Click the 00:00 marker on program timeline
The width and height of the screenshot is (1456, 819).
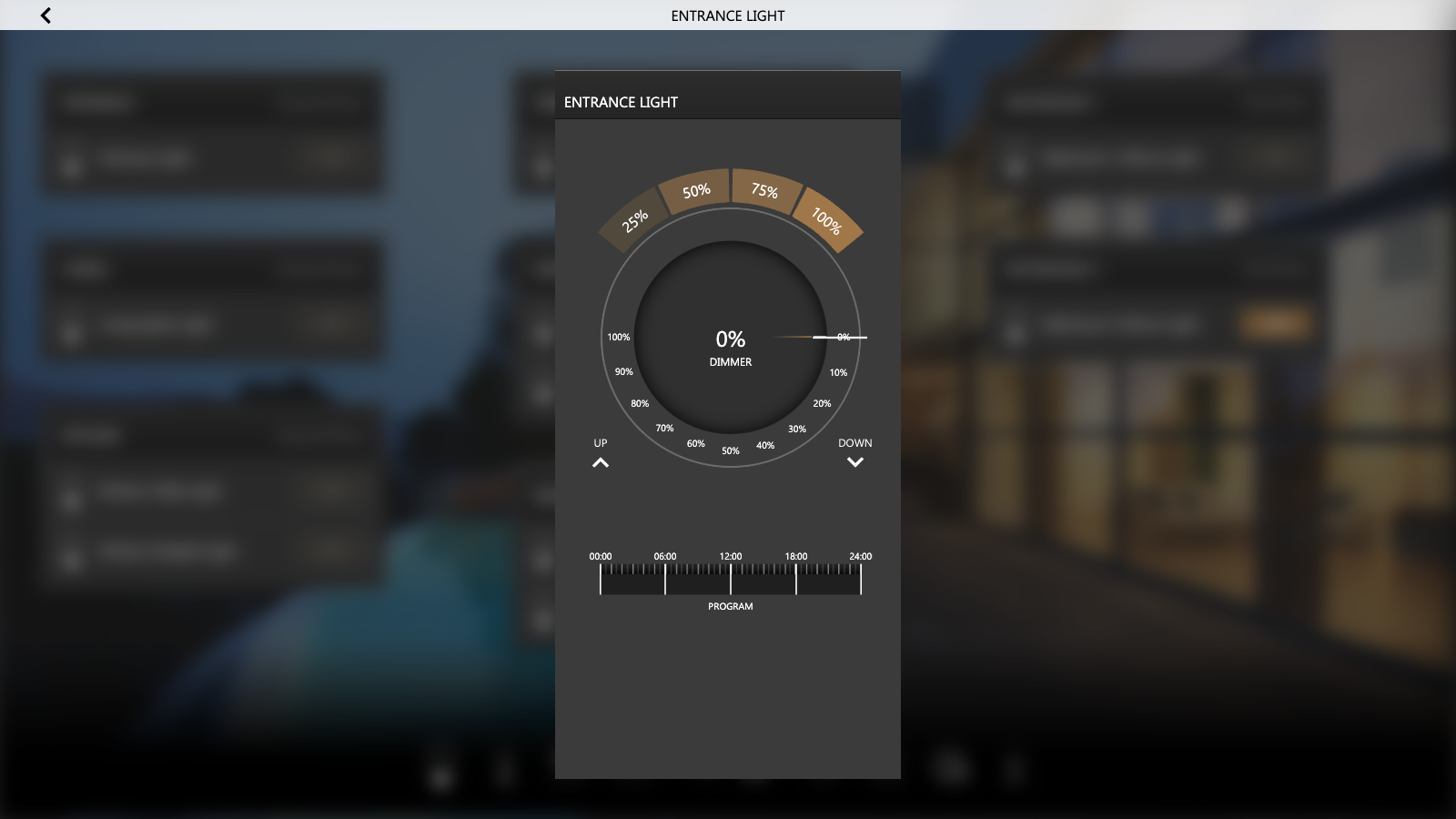point(601,556)
